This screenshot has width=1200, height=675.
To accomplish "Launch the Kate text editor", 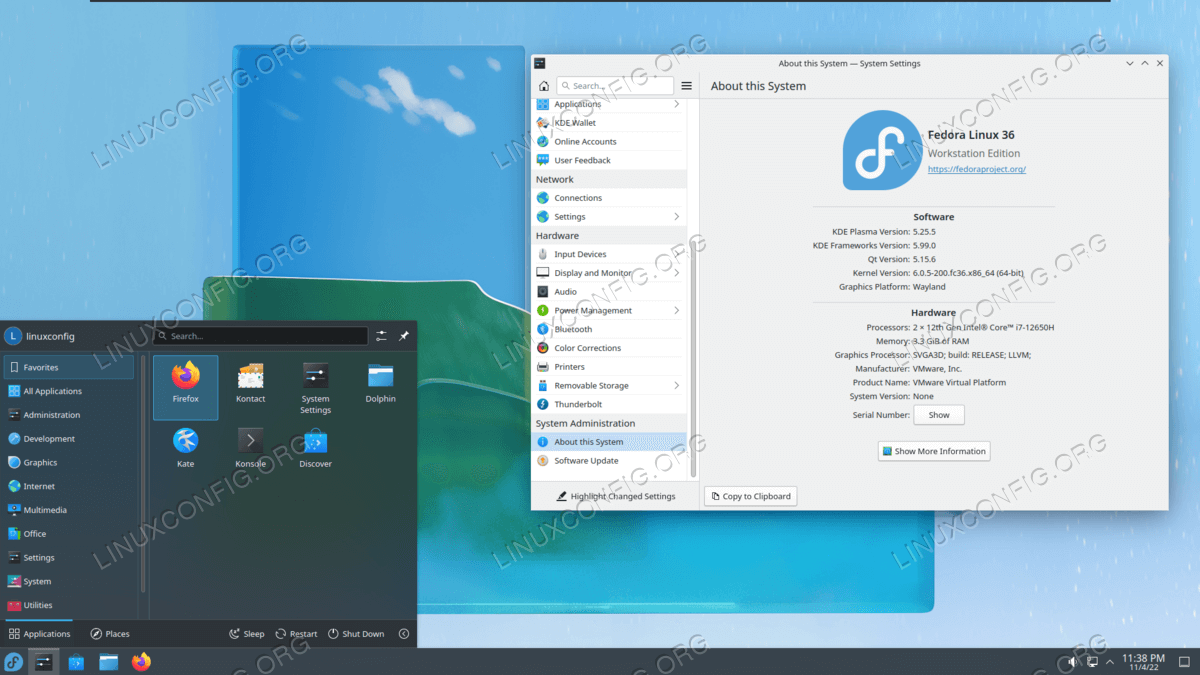I will [x=185, y=449].
